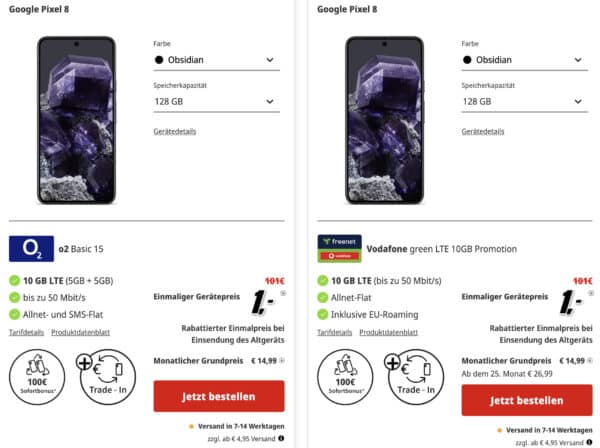This screenshot has height=448, width=600.
Task: Click the o2 carrier logo
Action: [x=31, y=249]
